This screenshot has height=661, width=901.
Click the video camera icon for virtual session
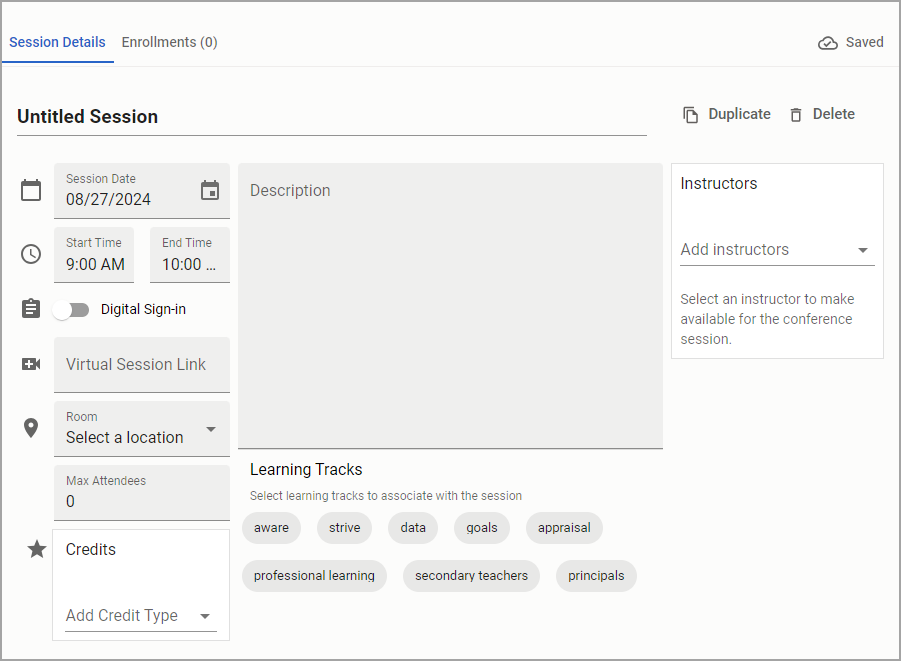(31, 364)
